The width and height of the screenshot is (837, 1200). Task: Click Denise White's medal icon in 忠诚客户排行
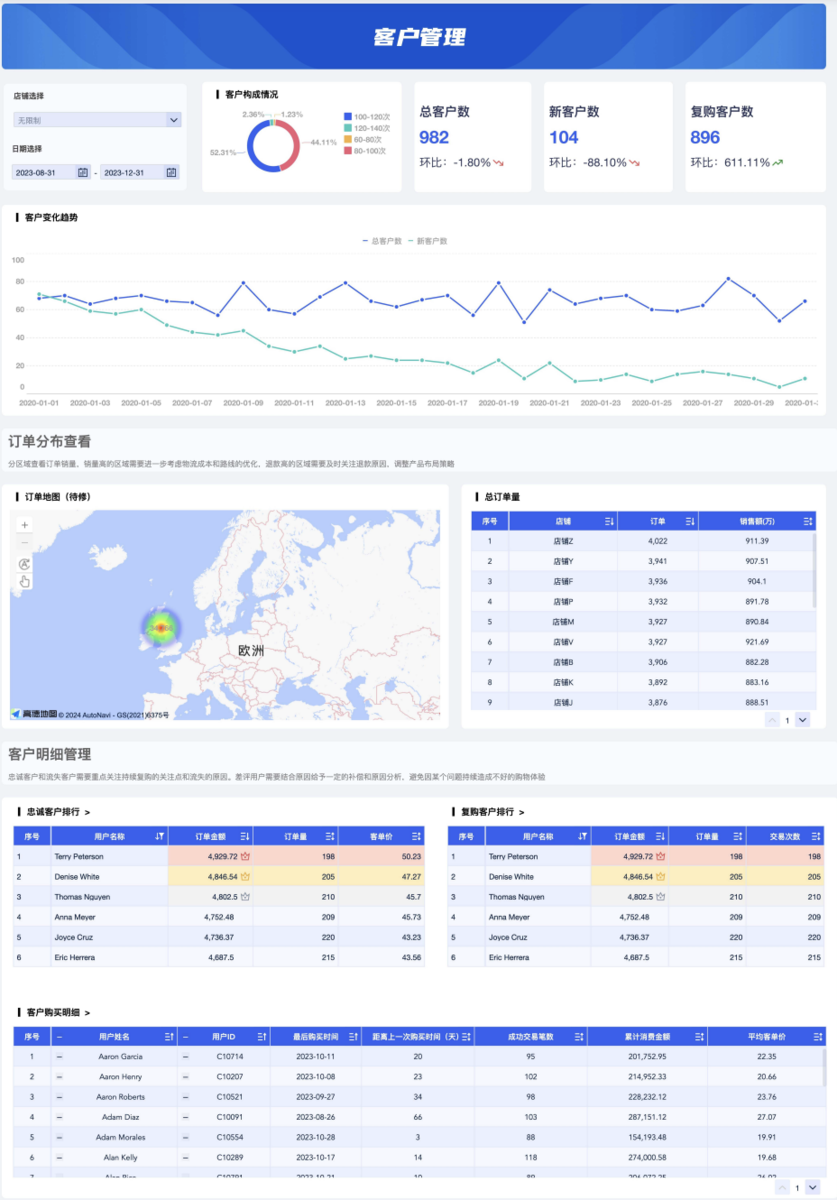point(245,876)
